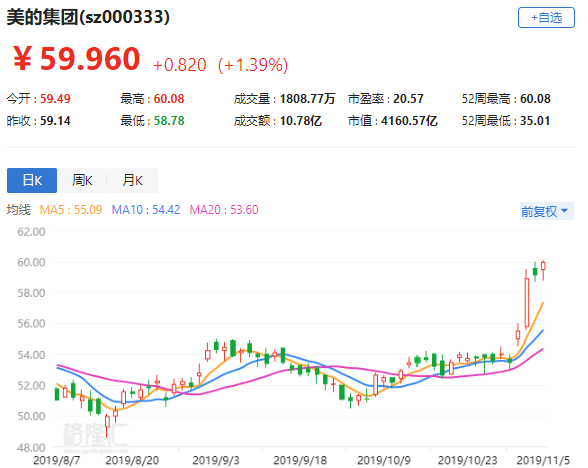Click the 成交额 value 10.78亿
588x468 pixels.
coord(301,121)
